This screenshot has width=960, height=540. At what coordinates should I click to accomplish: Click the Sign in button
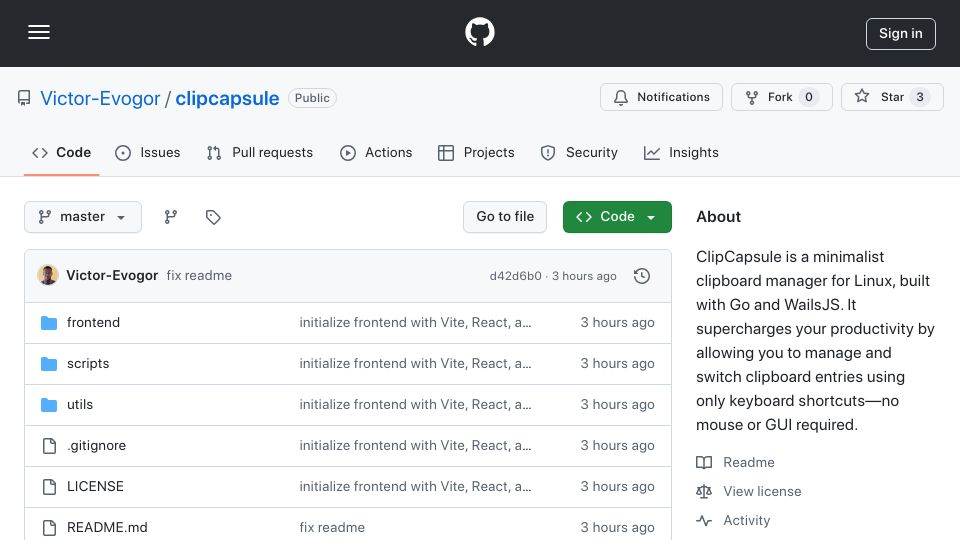(900, 34)
